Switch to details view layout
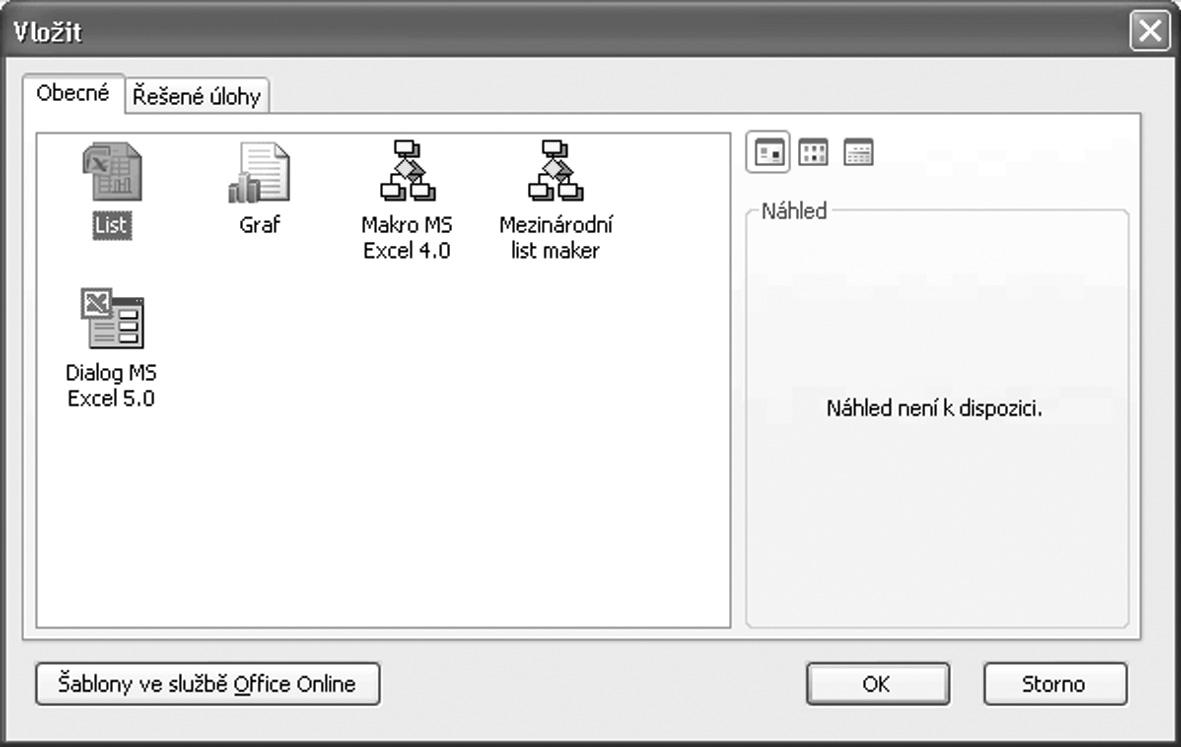 [x=859, y=152]
